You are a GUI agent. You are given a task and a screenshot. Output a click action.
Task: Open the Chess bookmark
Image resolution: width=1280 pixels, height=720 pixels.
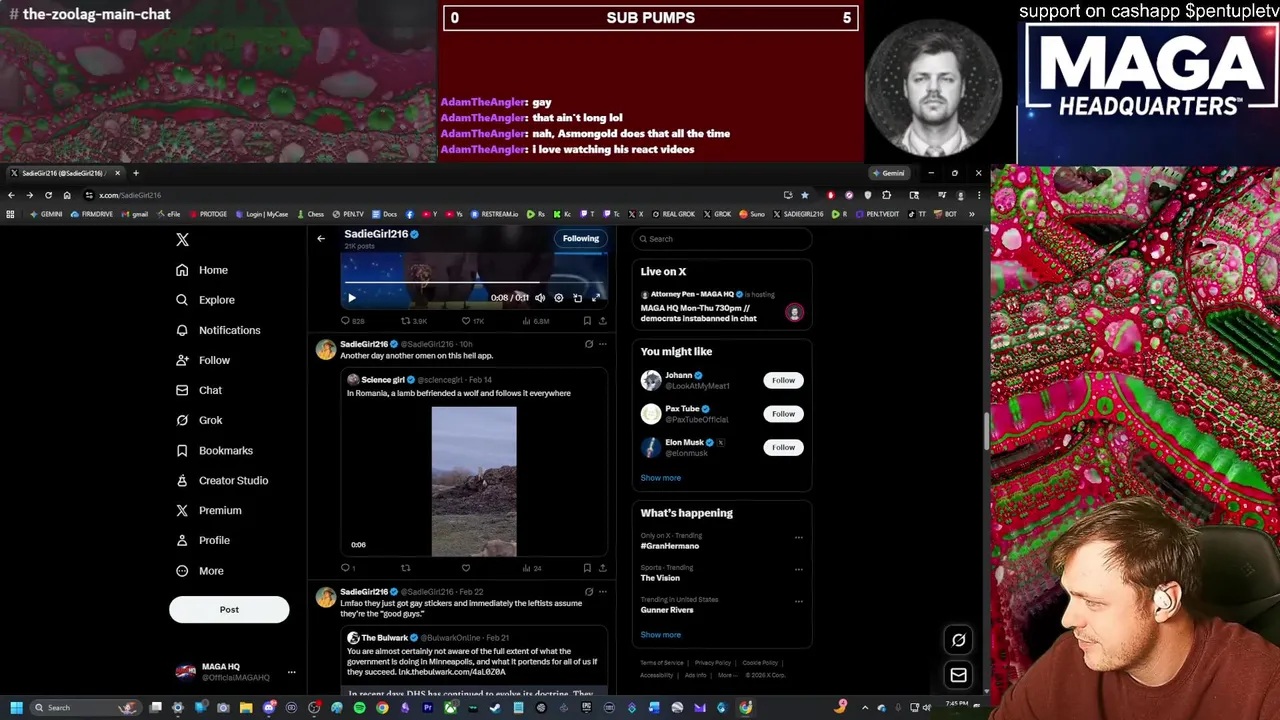tap(311, 214)
